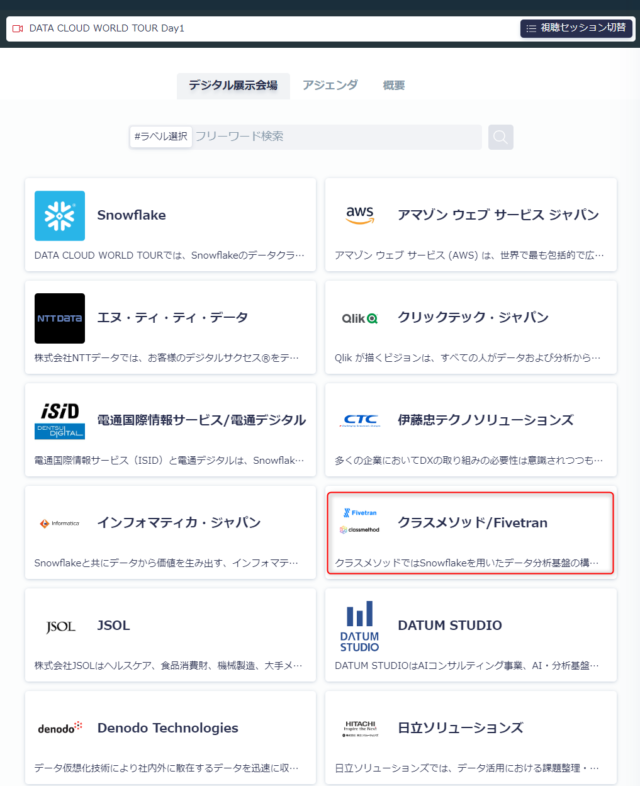Click the video camera icon beside DATA CLOUD WORLD TOUR
This screenshot has height=786, width=640.
pyautogui.click(x=18, y=29)
